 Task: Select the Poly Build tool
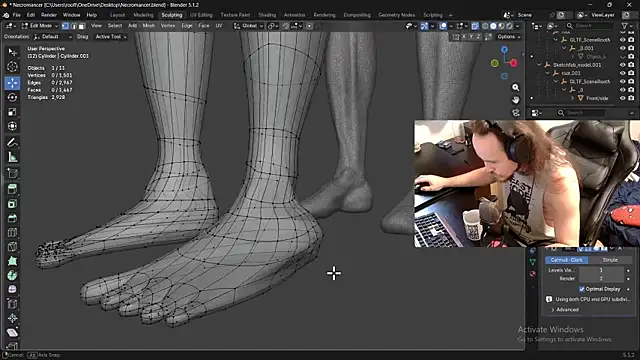(12, 261)
